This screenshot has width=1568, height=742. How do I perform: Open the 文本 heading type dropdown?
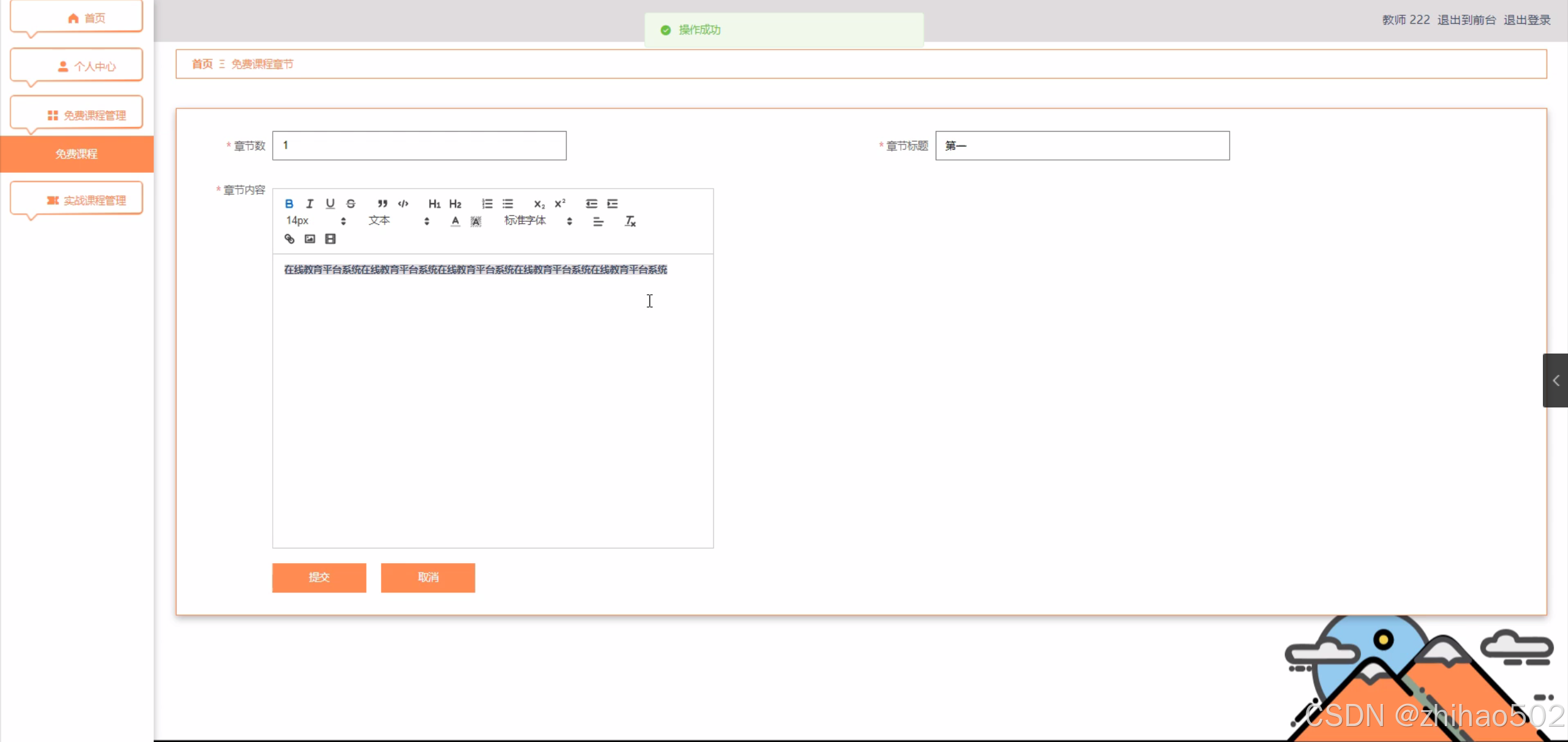[398, 221]
